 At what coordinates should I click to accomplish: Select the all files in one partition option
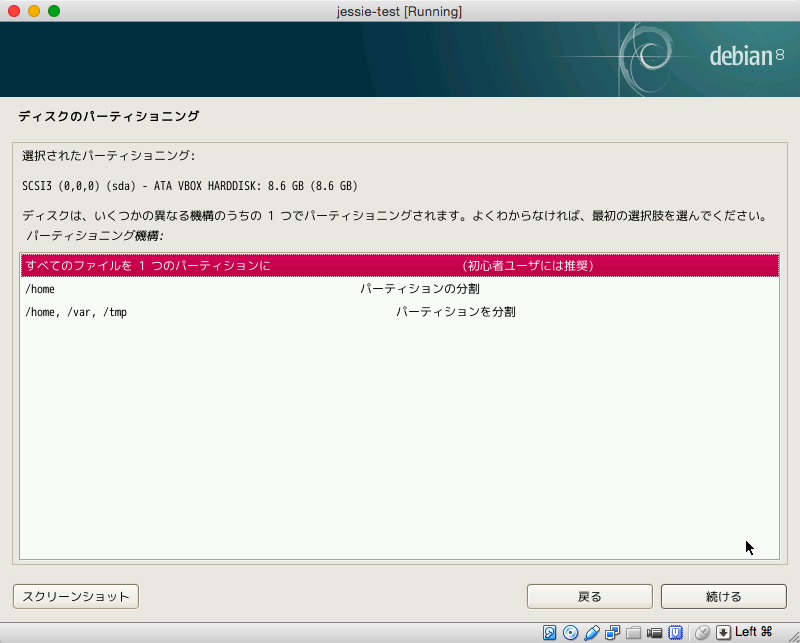(x=399, y=265)
